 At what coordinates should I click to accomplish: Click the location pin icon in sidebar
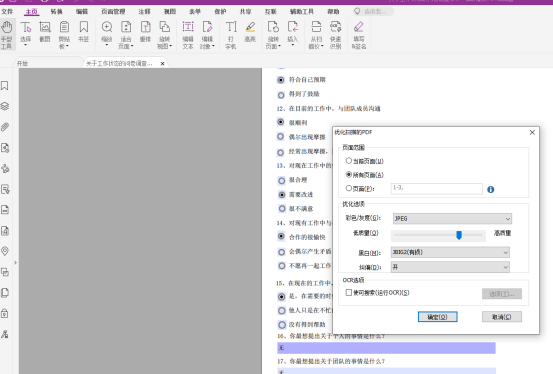(x=5, y=251)
